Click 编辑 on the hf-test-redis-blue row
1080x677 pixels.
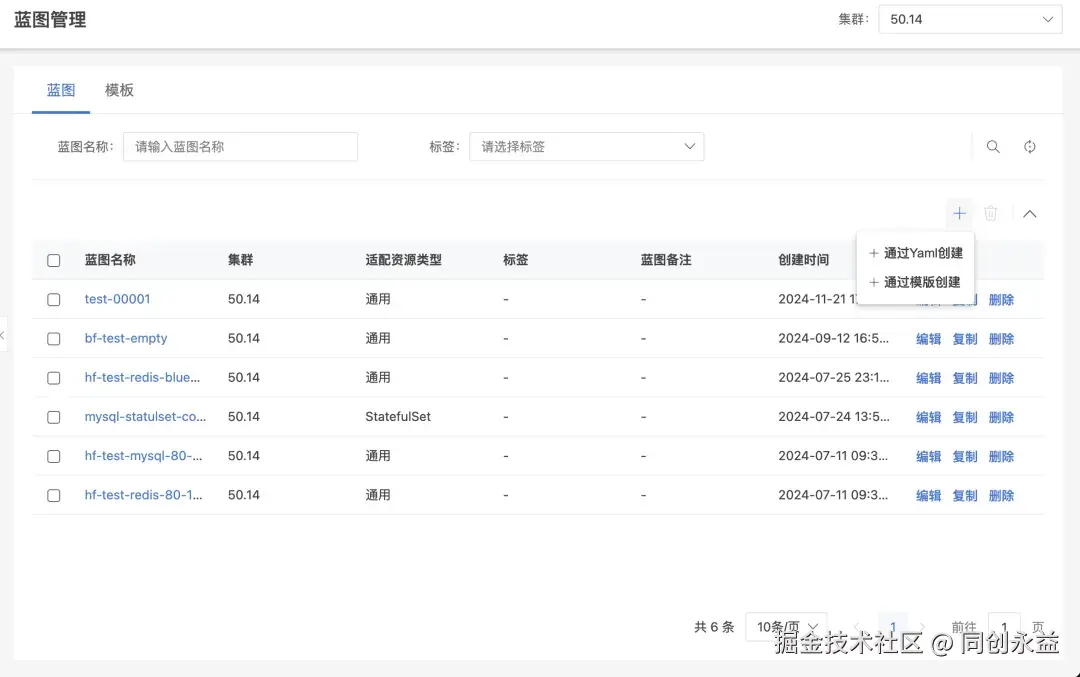(x=927, y=378)
